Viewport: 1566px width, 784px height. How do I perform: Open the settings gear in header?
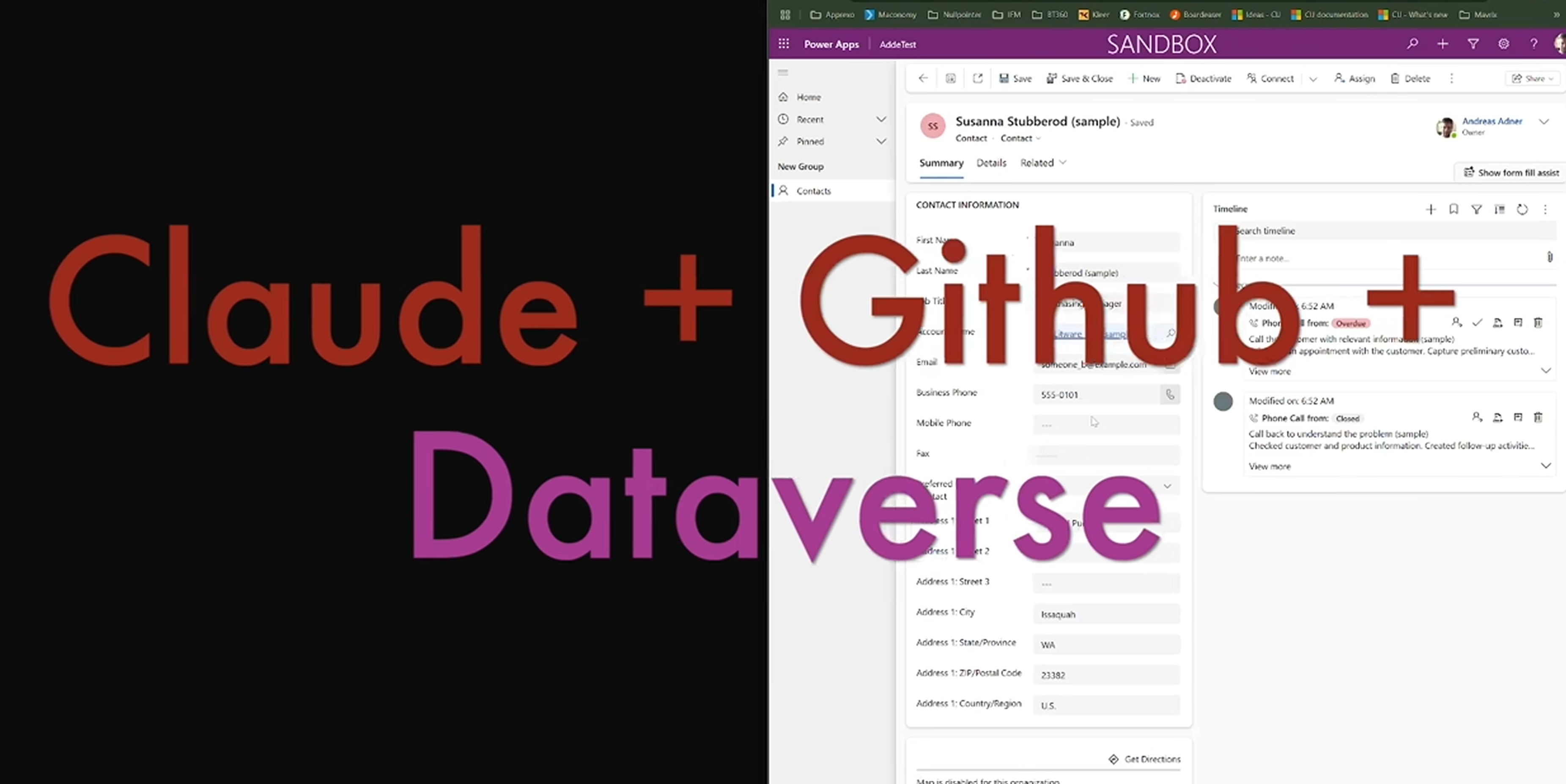(x=1503, y=44)
